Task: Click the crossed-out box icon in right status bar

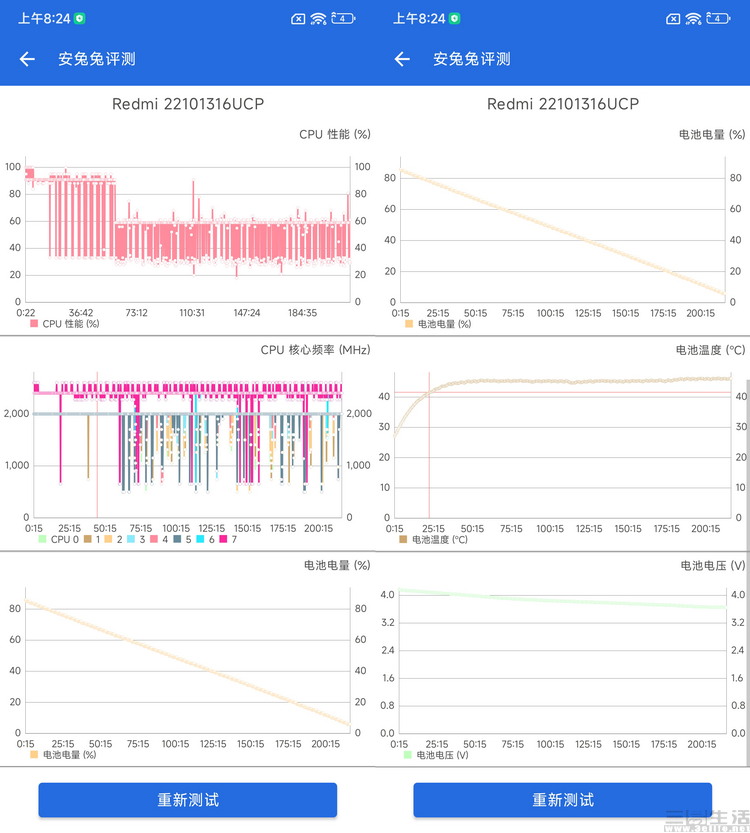Action: (672, 18)
